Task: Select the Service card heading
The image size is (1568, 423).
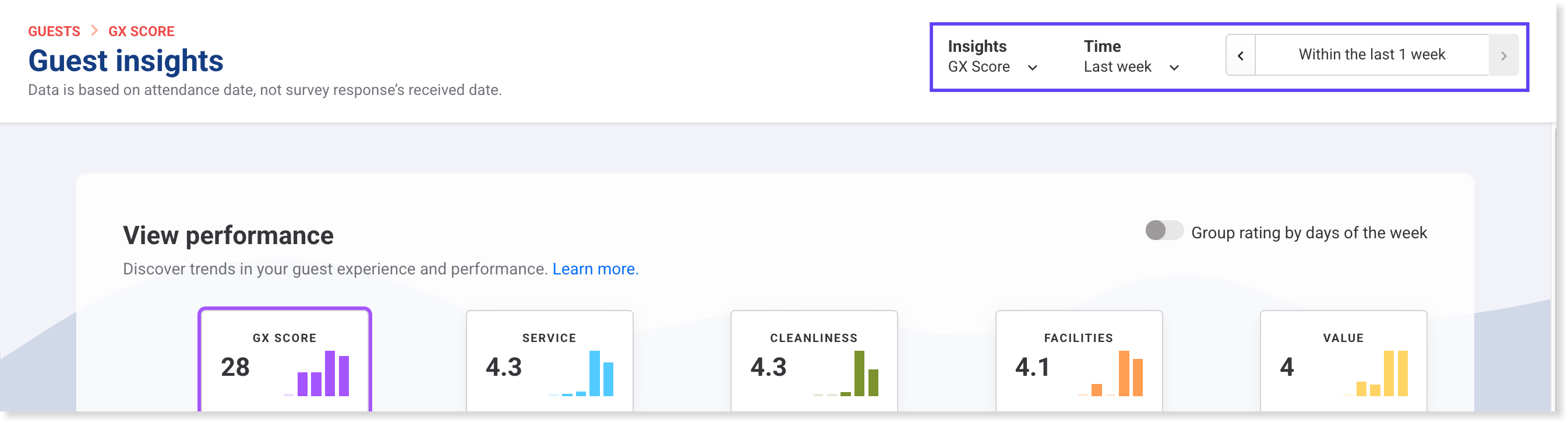Action: click(549, 338)
